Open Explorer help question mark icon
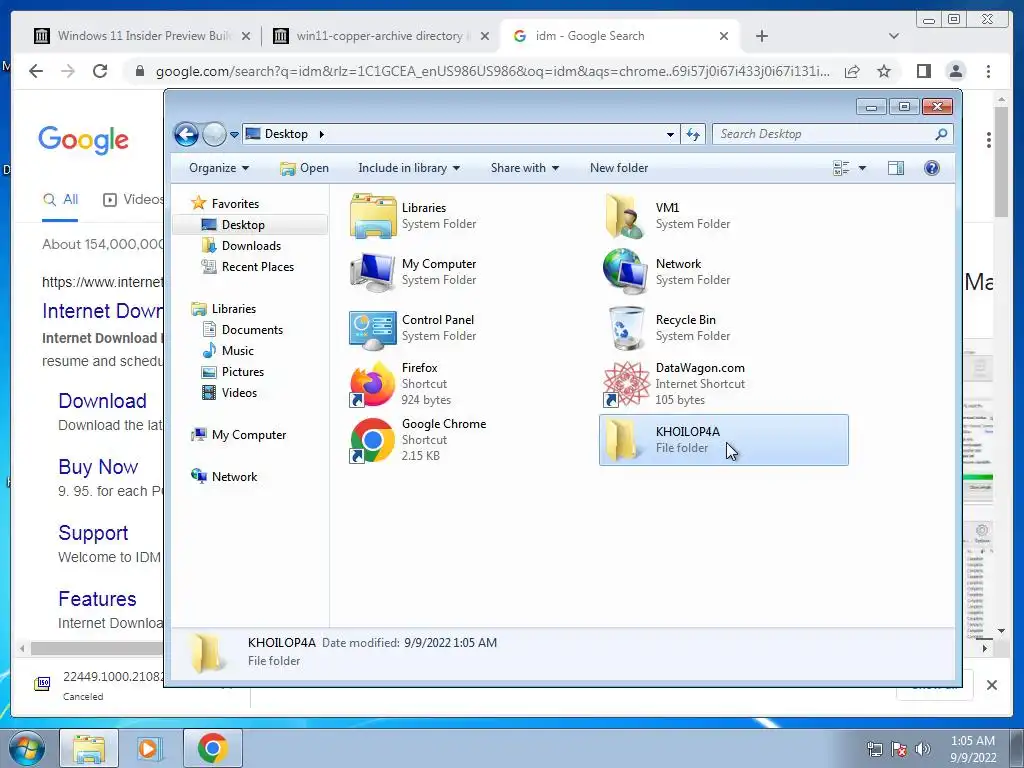The image size is (1024, 768). pos(932,168)
